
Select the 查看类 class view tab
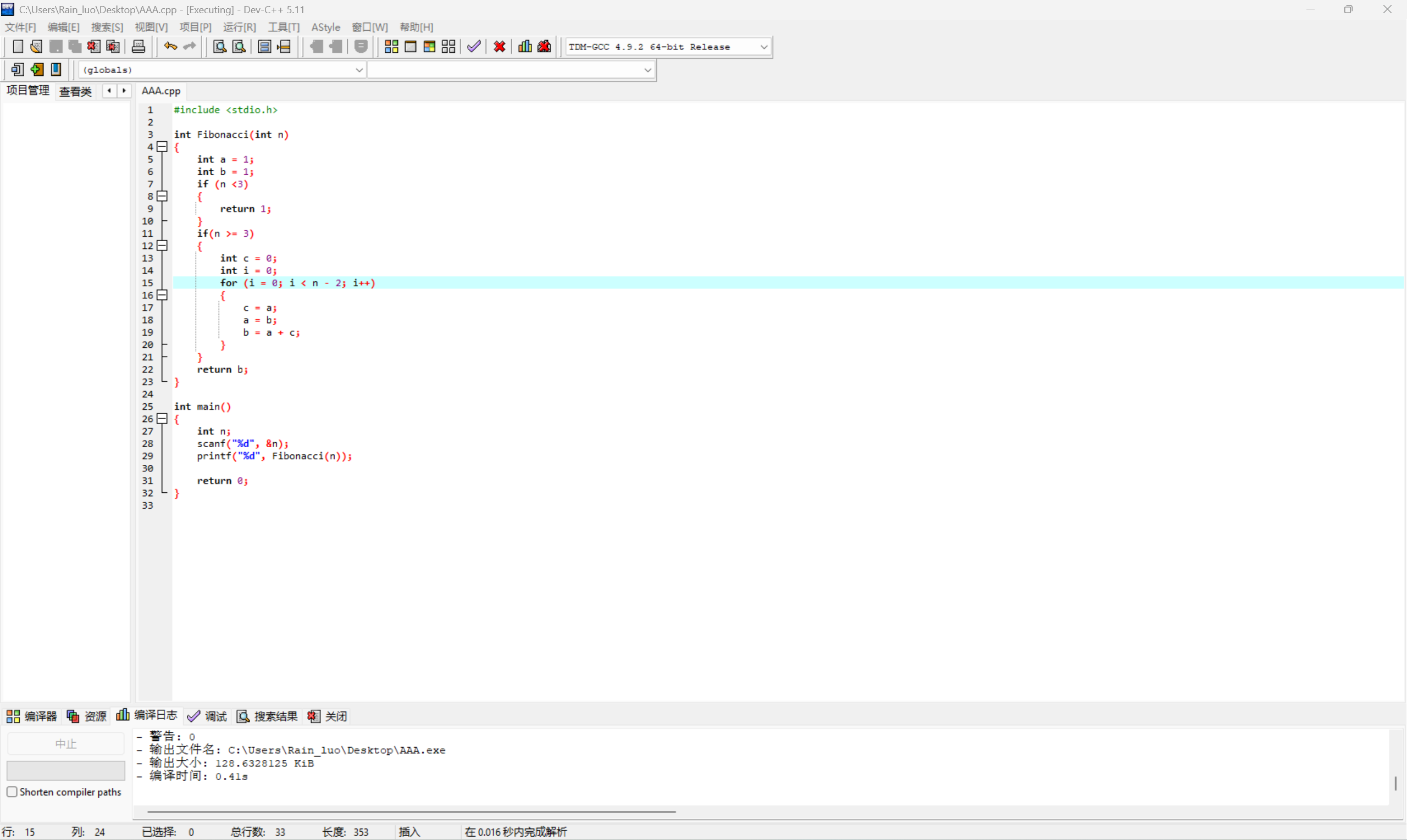pos(75,91)
